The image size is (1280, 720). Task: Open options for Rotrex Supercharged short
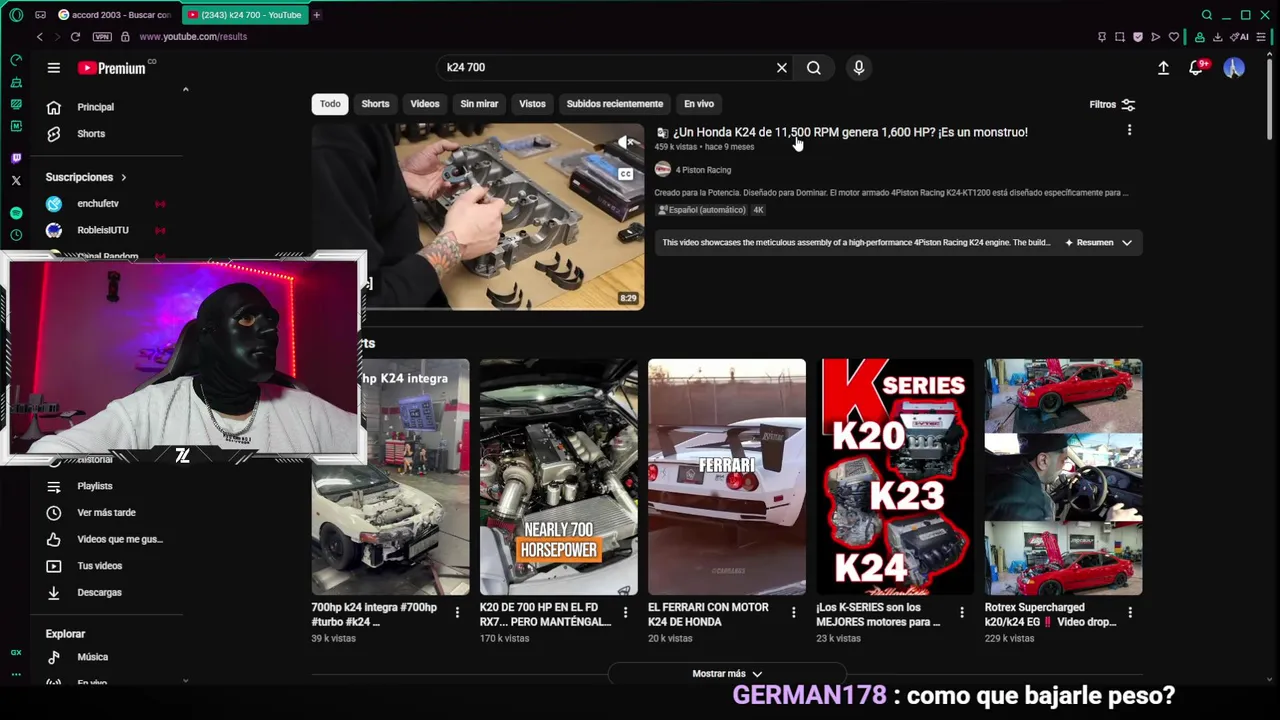coord(1130,612)
